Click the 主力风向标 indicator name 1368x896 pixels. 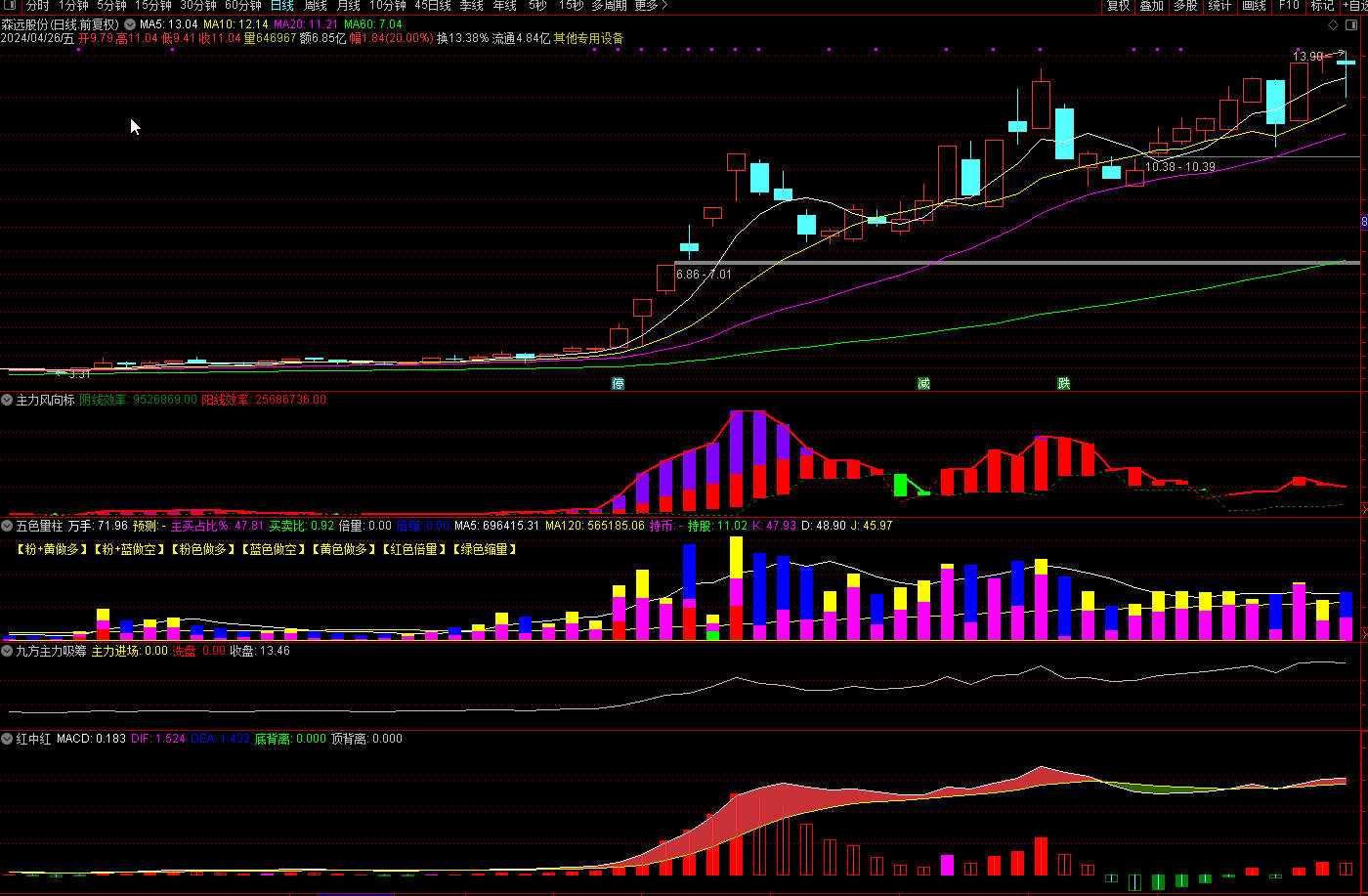tap(45, 400)
